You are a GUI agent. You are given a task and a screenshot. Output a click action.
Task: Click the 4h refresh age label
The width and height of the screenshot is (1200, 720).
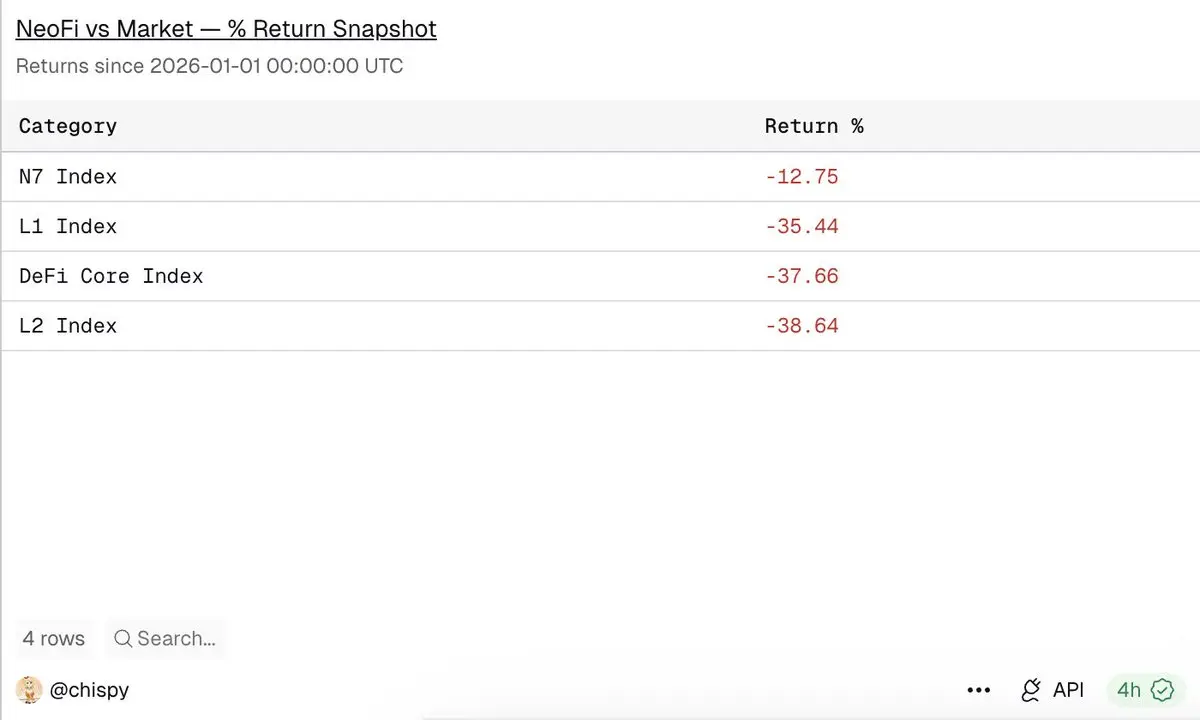1129,690
